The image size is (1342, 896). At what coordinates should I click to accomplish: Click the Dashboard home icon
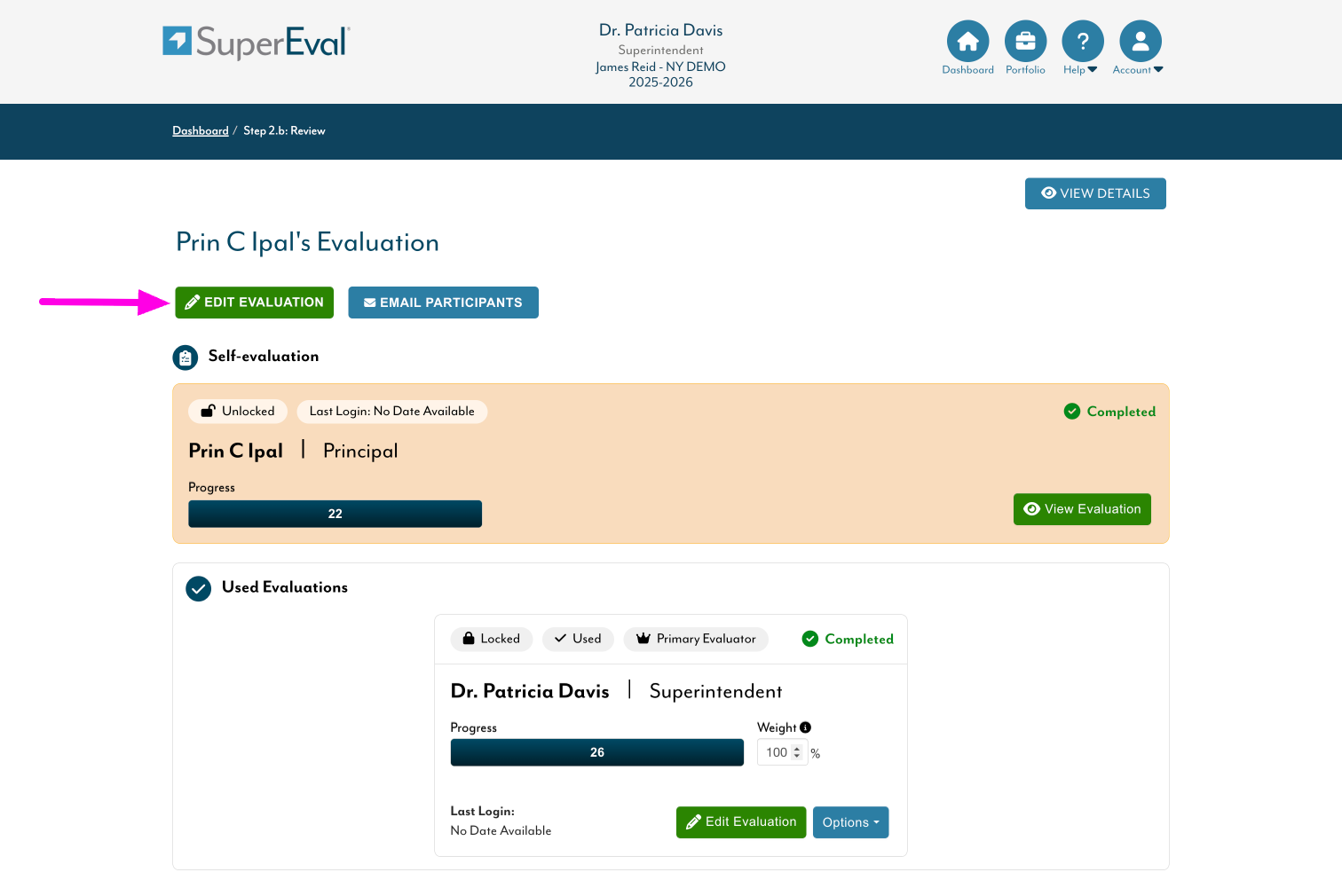[x=967, y=42]
